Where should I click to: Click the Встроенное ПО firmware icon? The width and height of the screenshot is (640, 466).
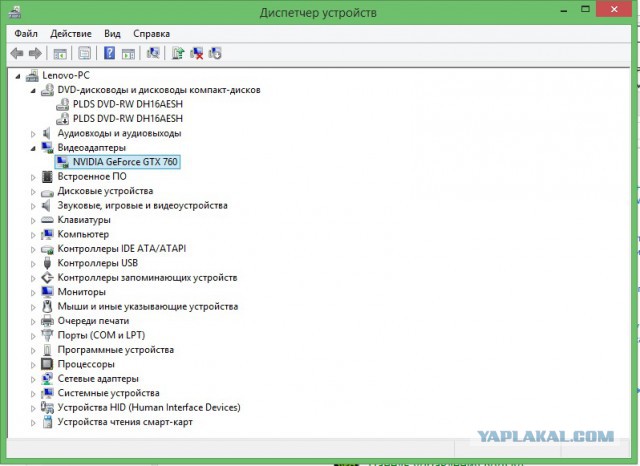coord(47,177)
